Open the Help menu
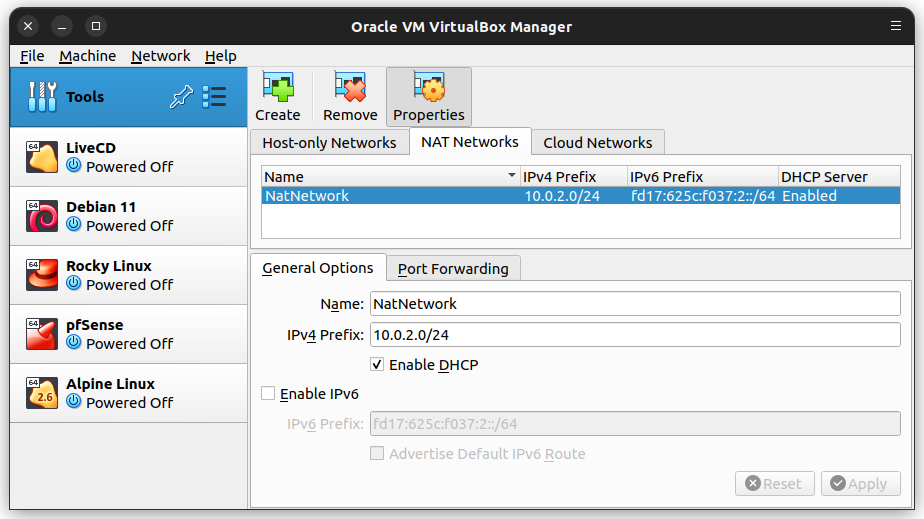This screenshot has width=924, height=519. pos(220,56)
